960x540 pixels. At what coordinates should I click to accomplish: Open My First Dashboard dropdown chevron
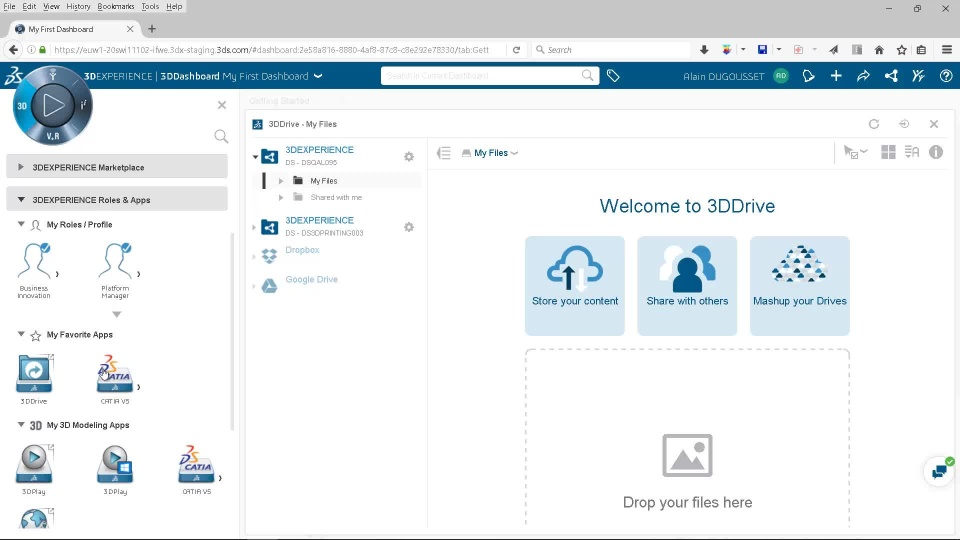tap(318, 76)
